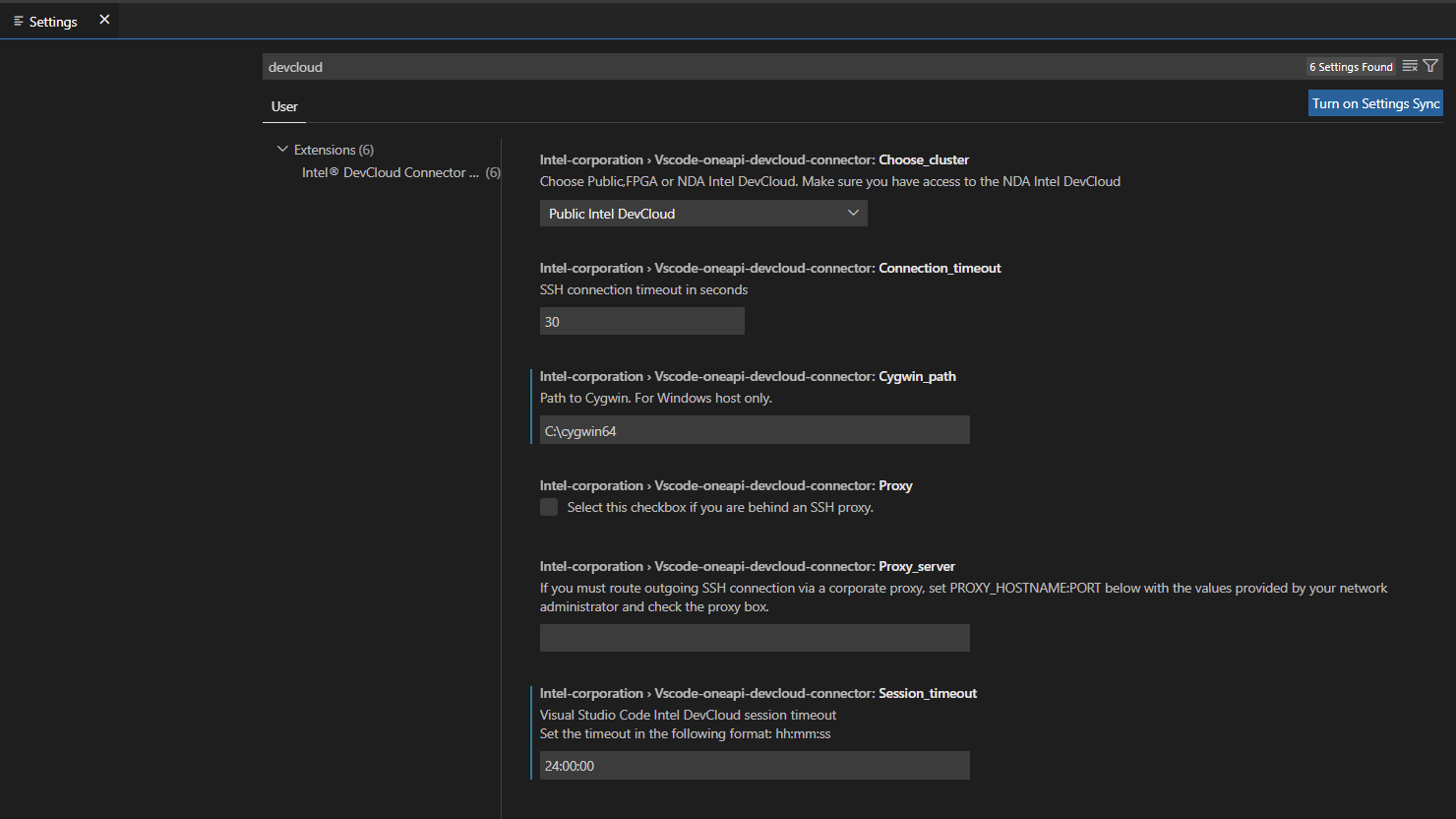This screenshot has height=819, width=1456.
Task: Click the '6 Settings Found' badge
Action: [x=1351, y=67]
